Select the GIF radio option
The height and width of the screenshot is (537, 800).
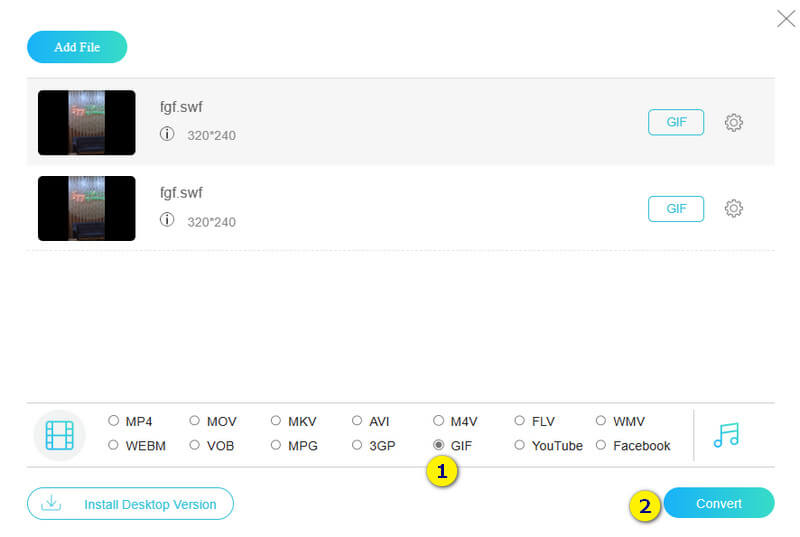click(439, 445)
